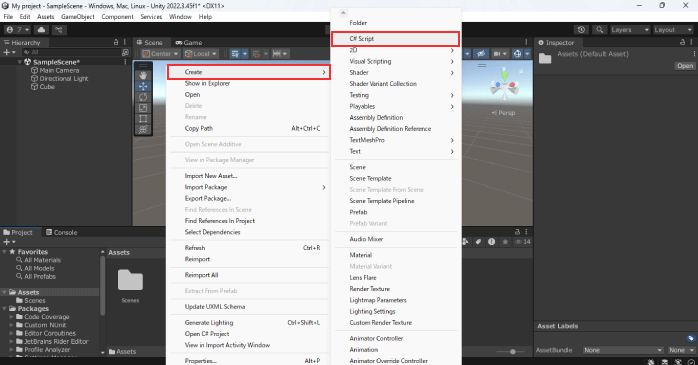Switch to the Game tab
Image resolution: width=698 pixels, height=365 pixels.
coord(189,43)
